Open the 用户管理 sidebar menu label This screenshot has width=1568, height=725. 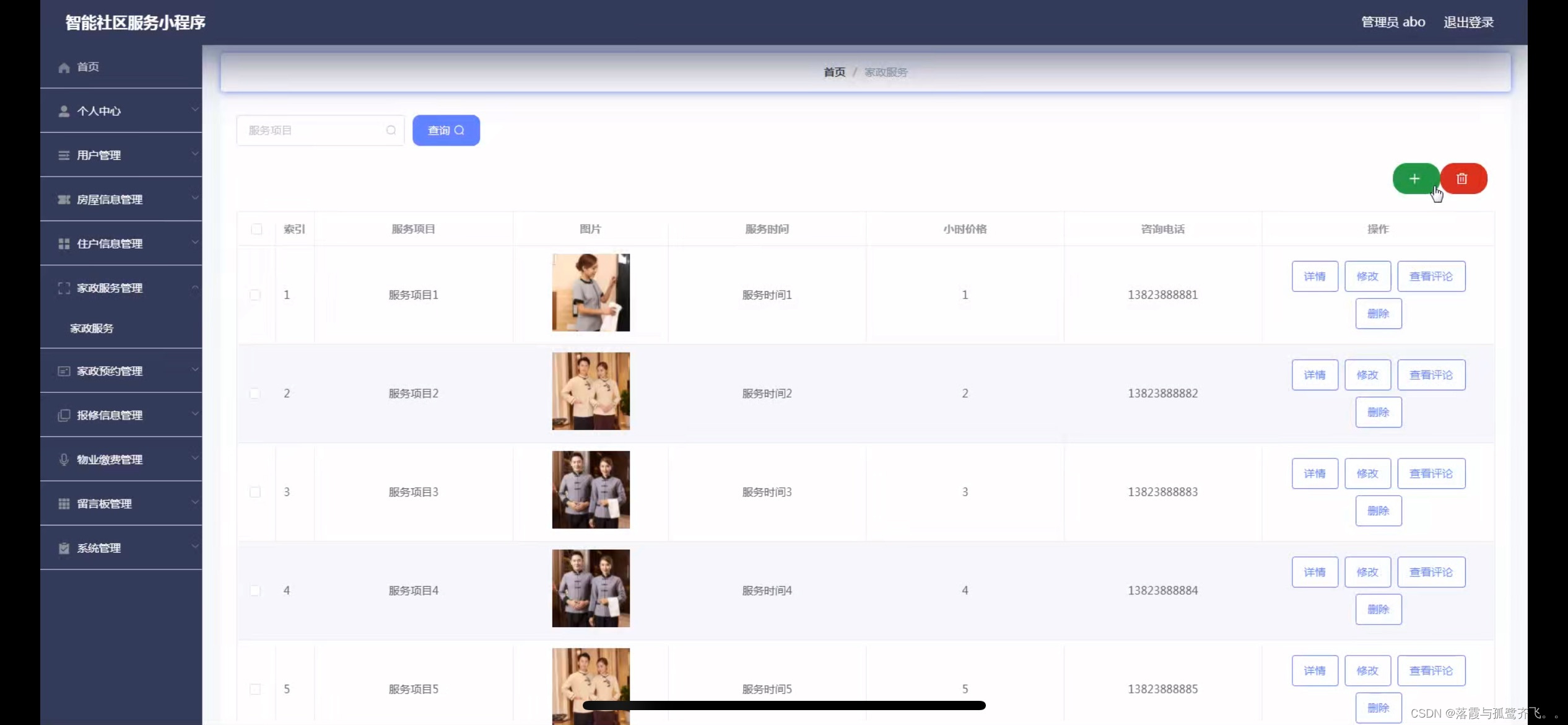(x=99, y=156)
